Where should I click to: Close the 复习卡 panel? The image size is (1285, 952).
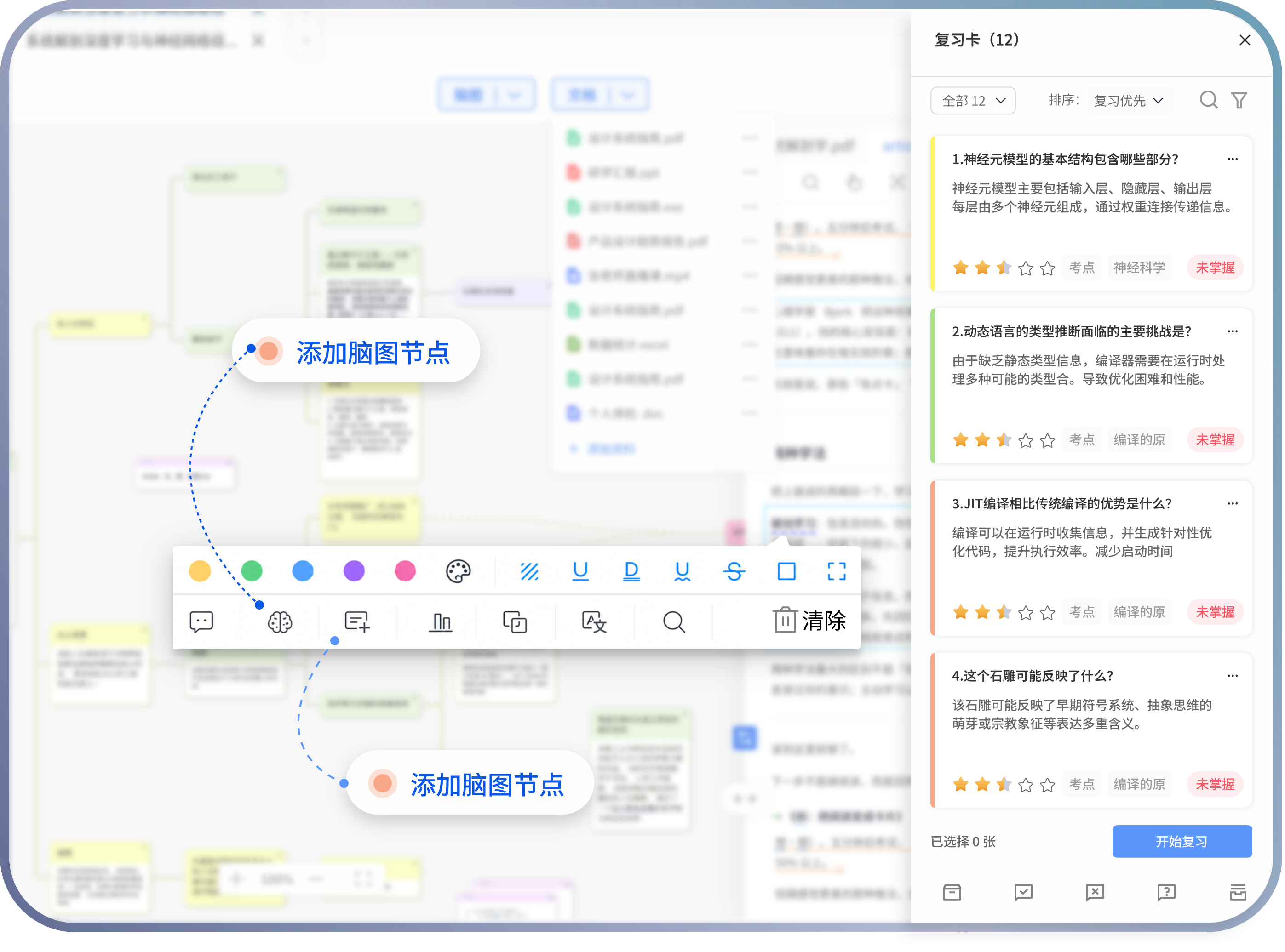1245,40
